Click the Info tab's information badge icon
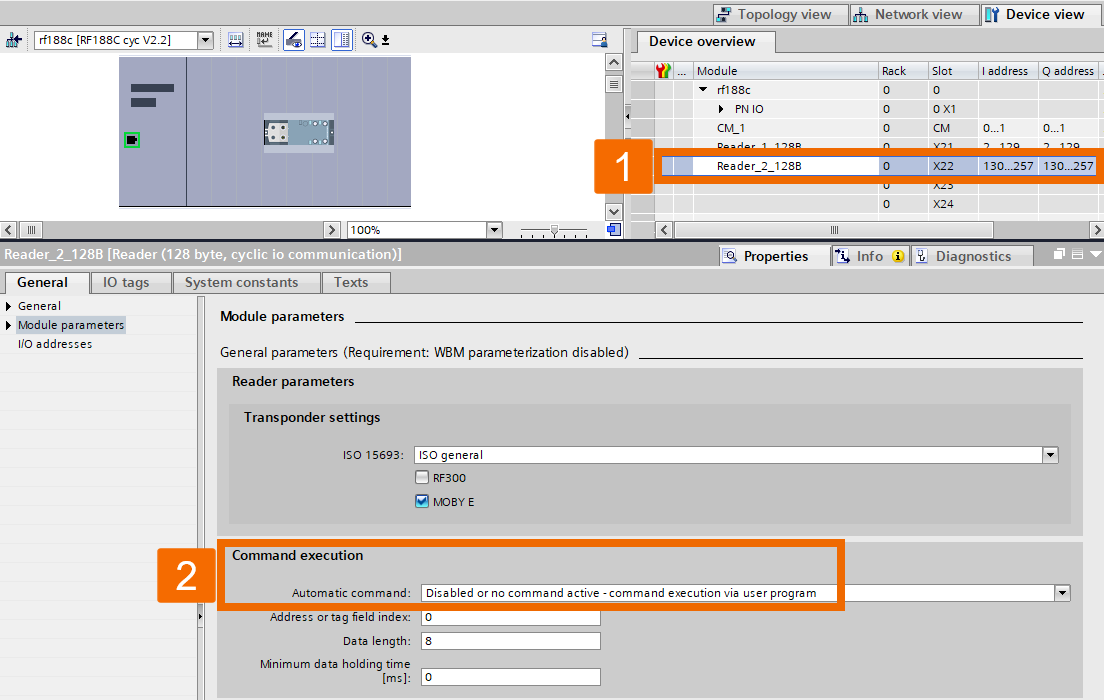This screenshot has width=1104, height=700. (898, 256)
